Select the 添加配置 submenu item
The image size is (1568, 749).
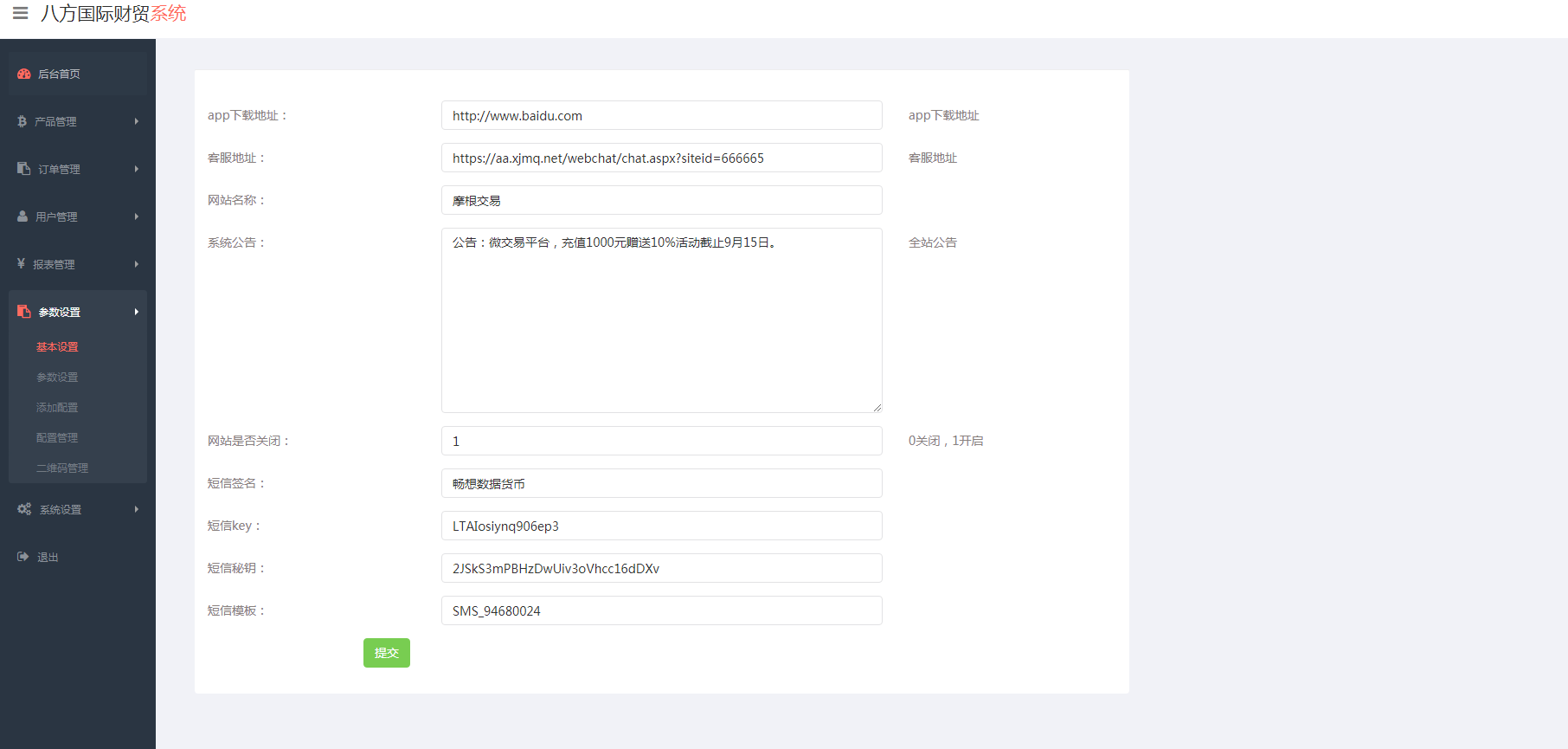coord(57,407)
